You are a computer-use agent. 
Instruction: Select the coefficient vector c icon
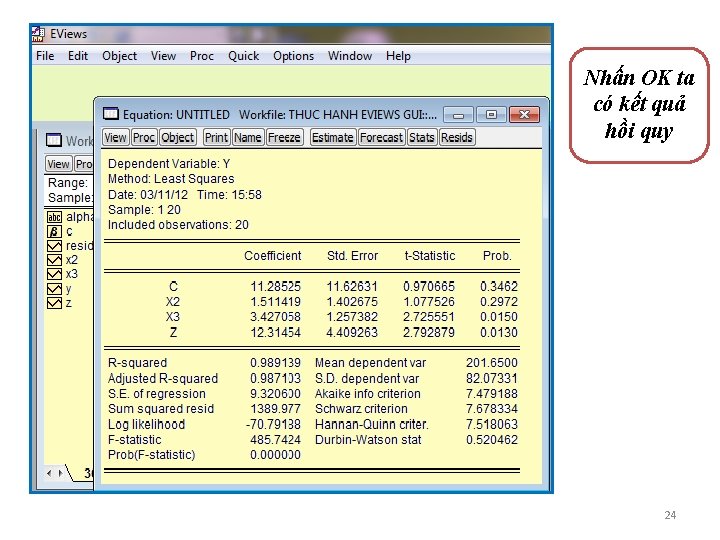tap(54, 231)
